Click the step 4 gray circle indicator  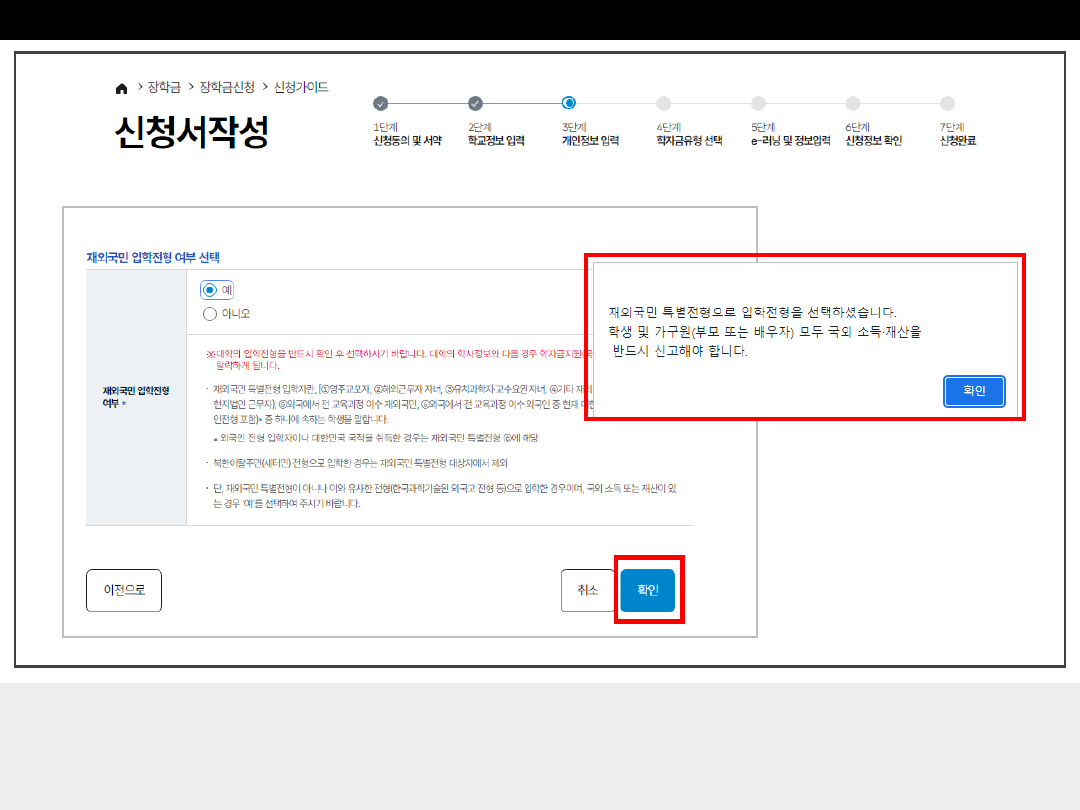pyautogui.click(x=664, y=103)
